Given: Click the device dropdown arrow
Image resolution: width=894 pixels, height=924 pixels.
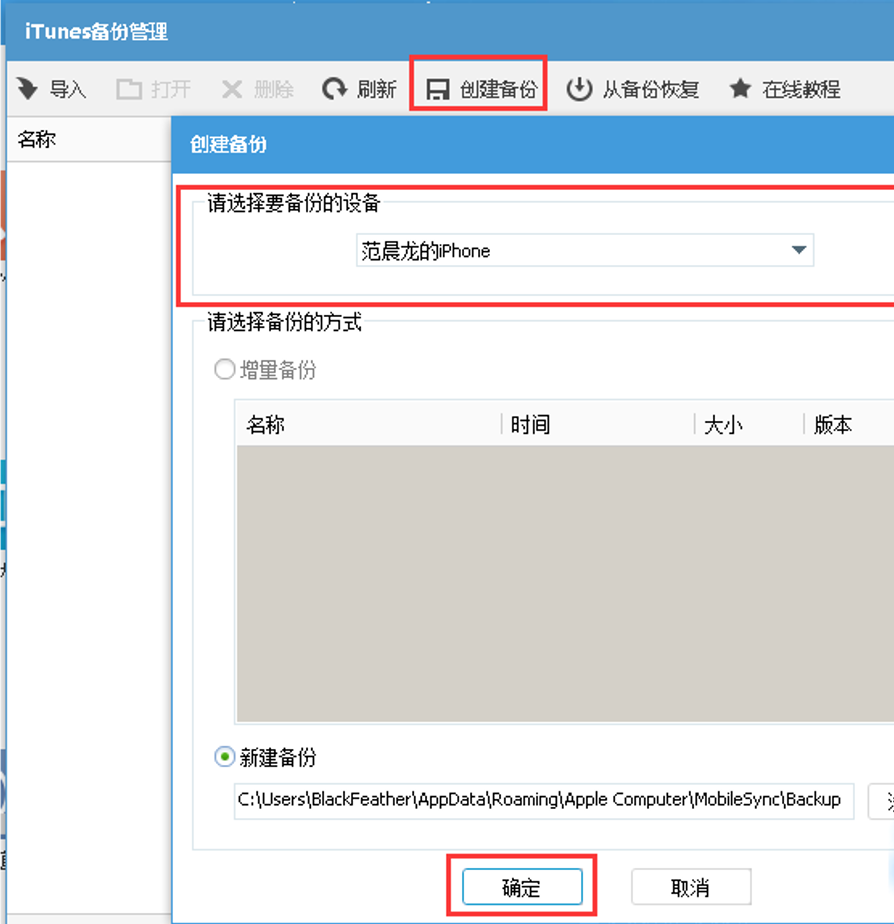Looking at the screenshot, I should [799, 250].
